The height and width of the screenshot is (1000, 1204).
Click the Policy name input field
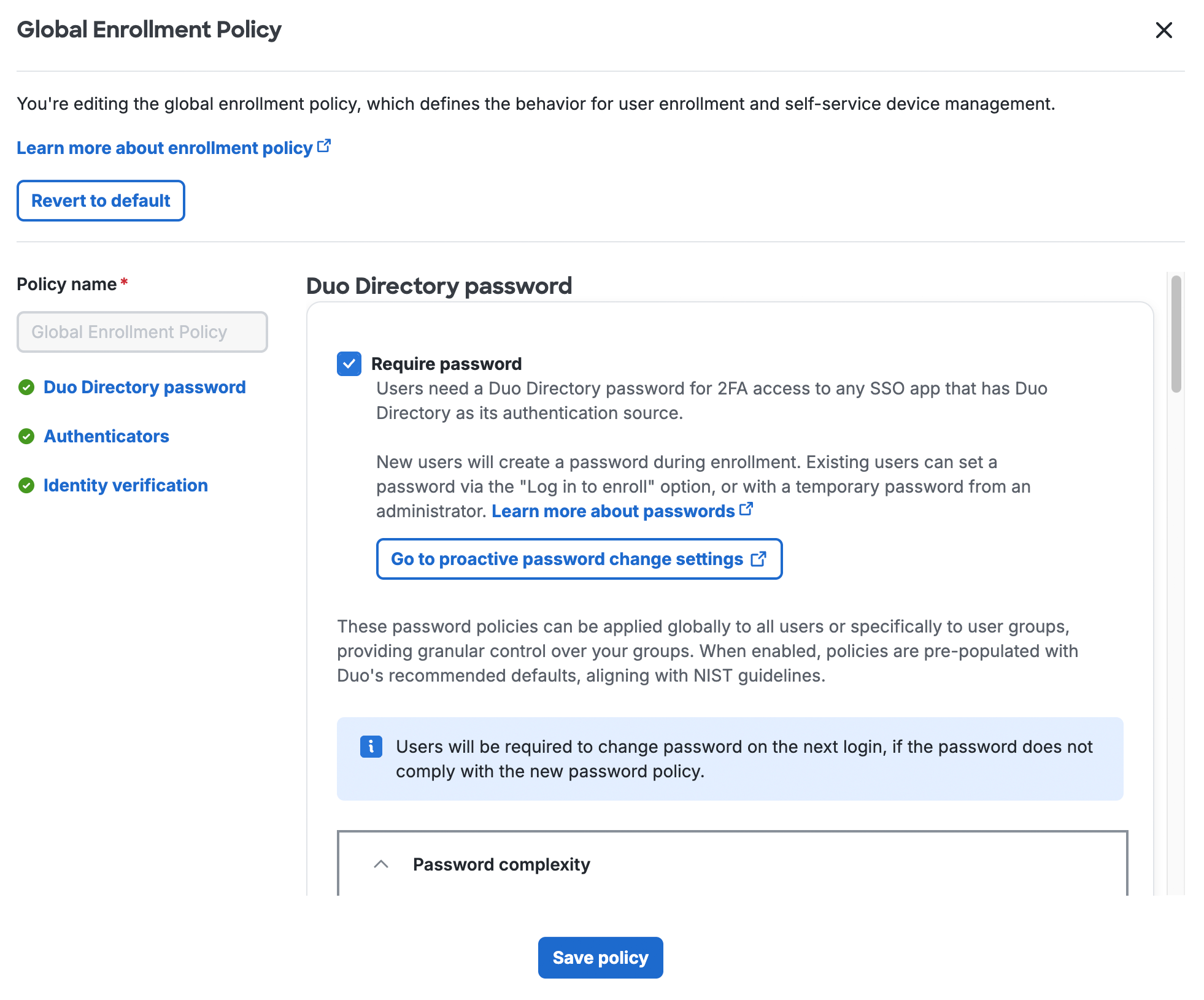142,332
